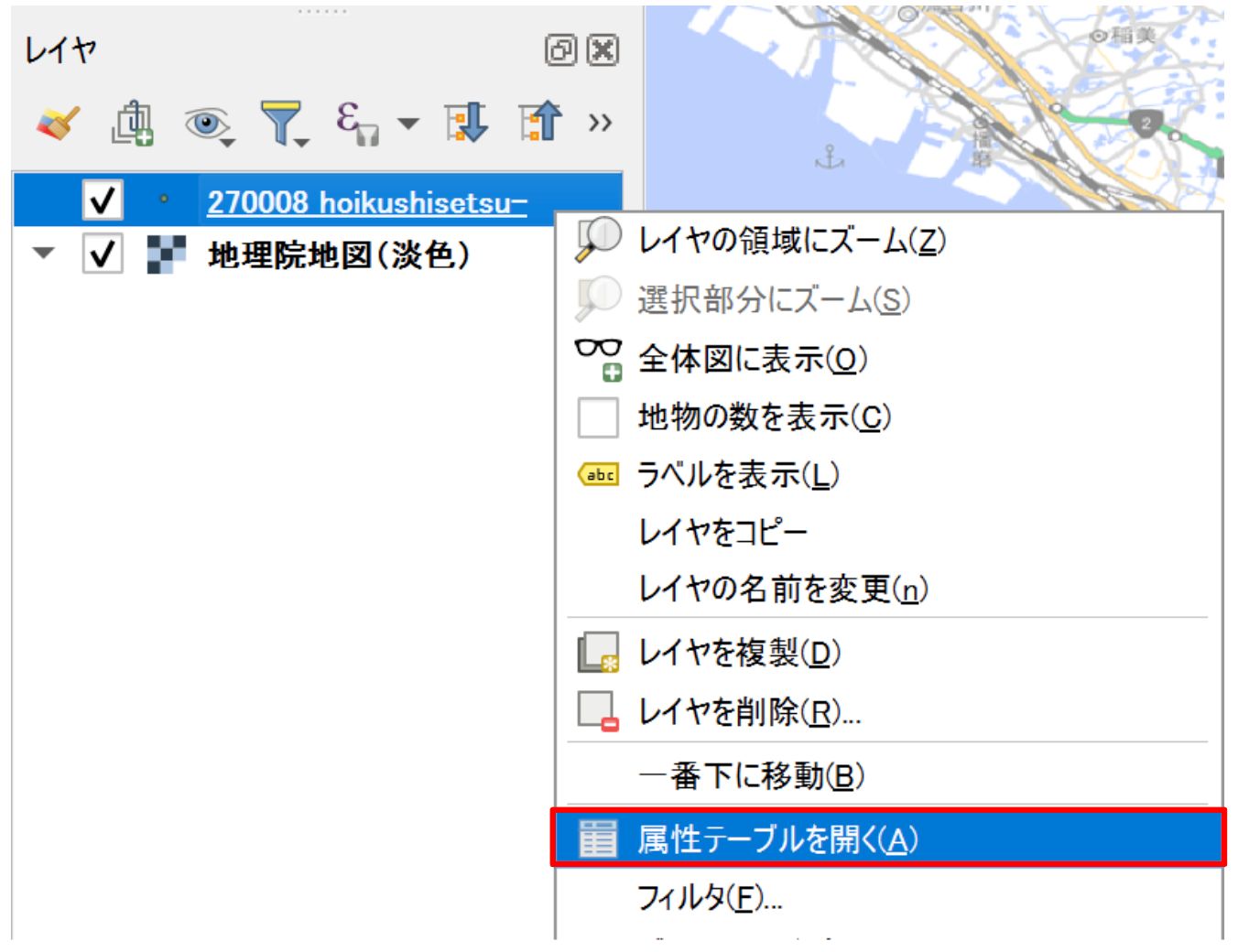1238x952 pixels.
Task: Click the magnifier icon beside レイヤの領域にズーム
Action: click(x=598, y=240)
